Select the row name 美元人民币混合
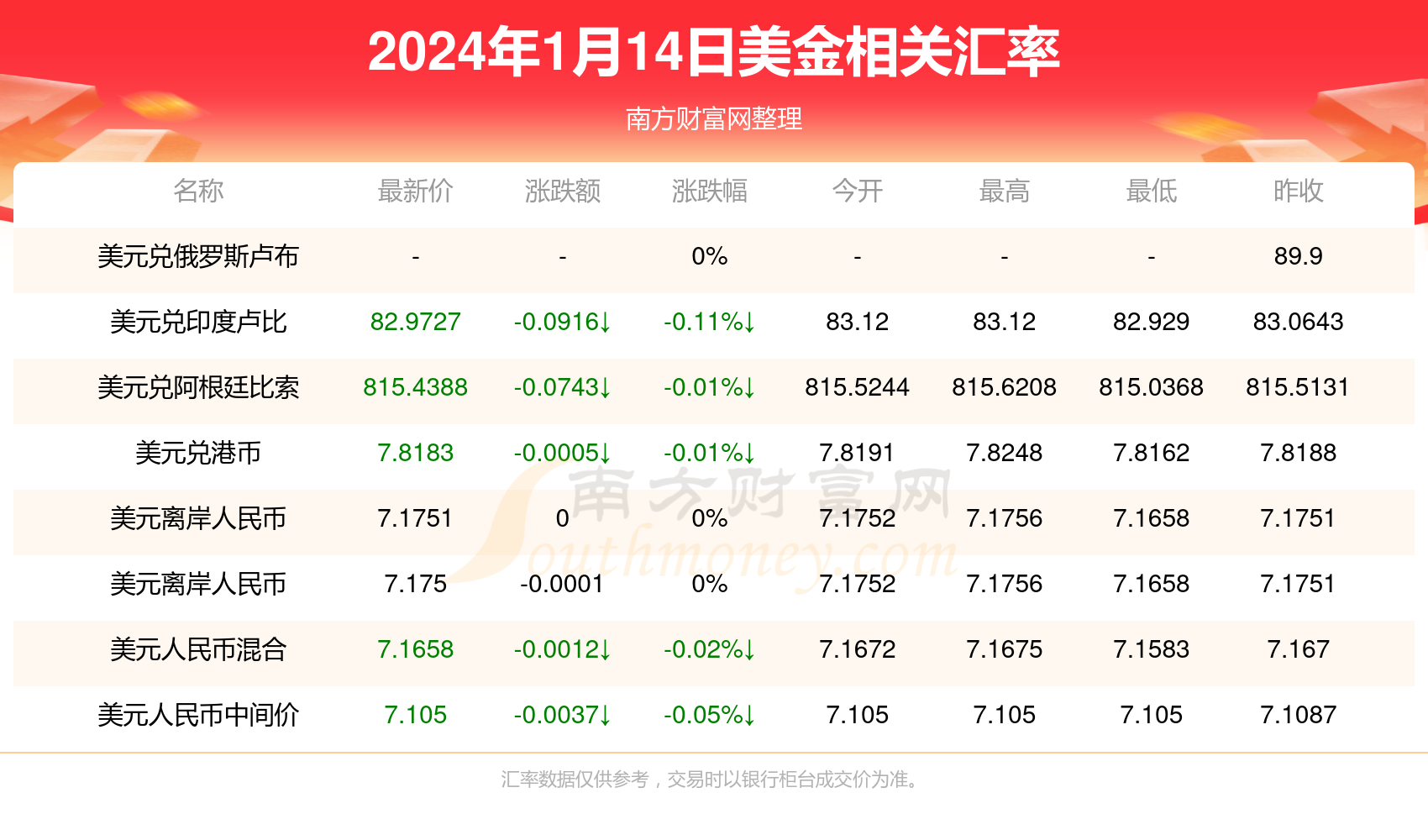The height and width of the screenshot is (840, 1428). [198, 649]
